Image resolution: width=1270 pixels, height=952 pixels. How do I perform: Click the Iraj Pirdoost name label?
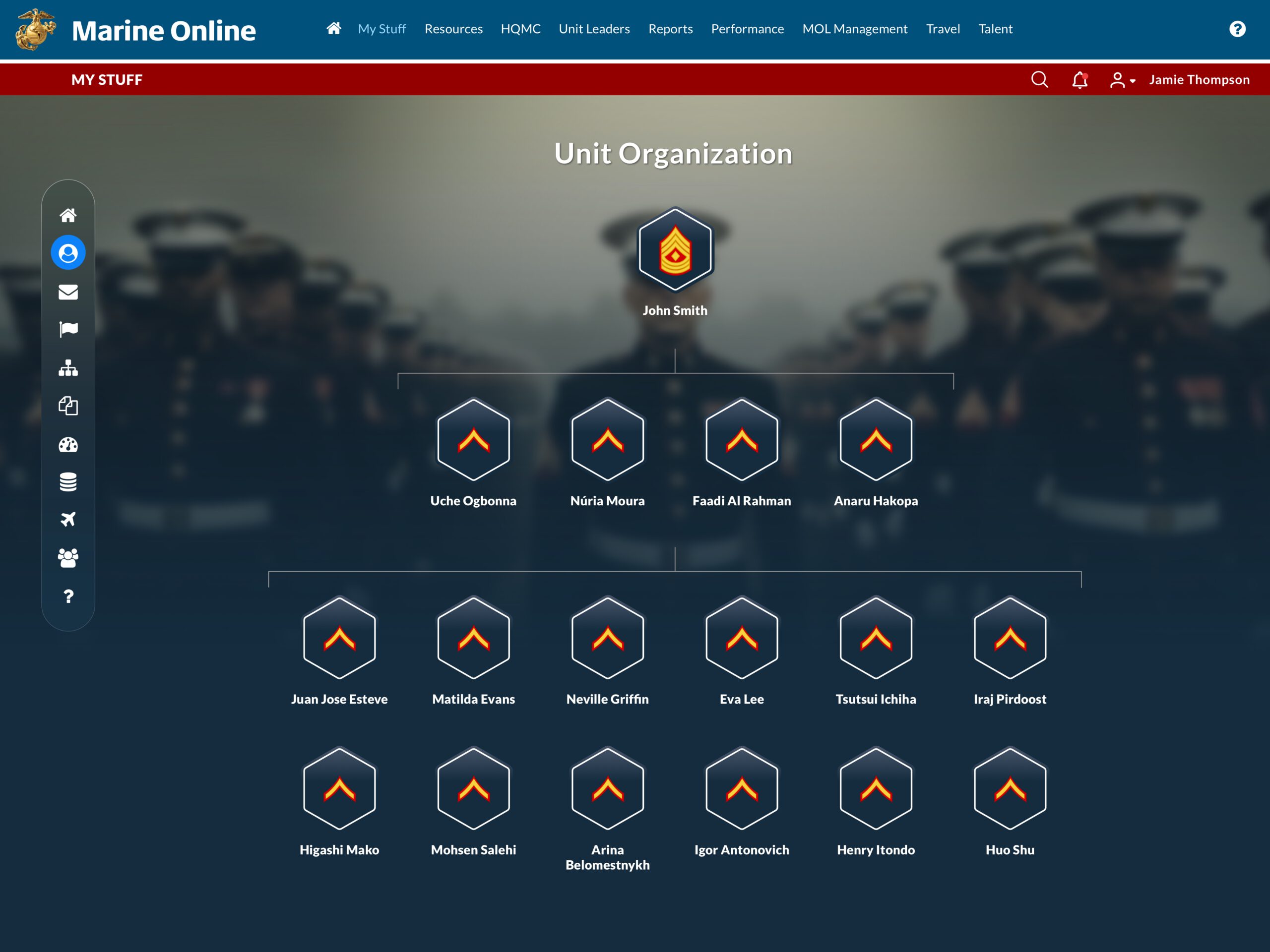tap(1010, 699)
